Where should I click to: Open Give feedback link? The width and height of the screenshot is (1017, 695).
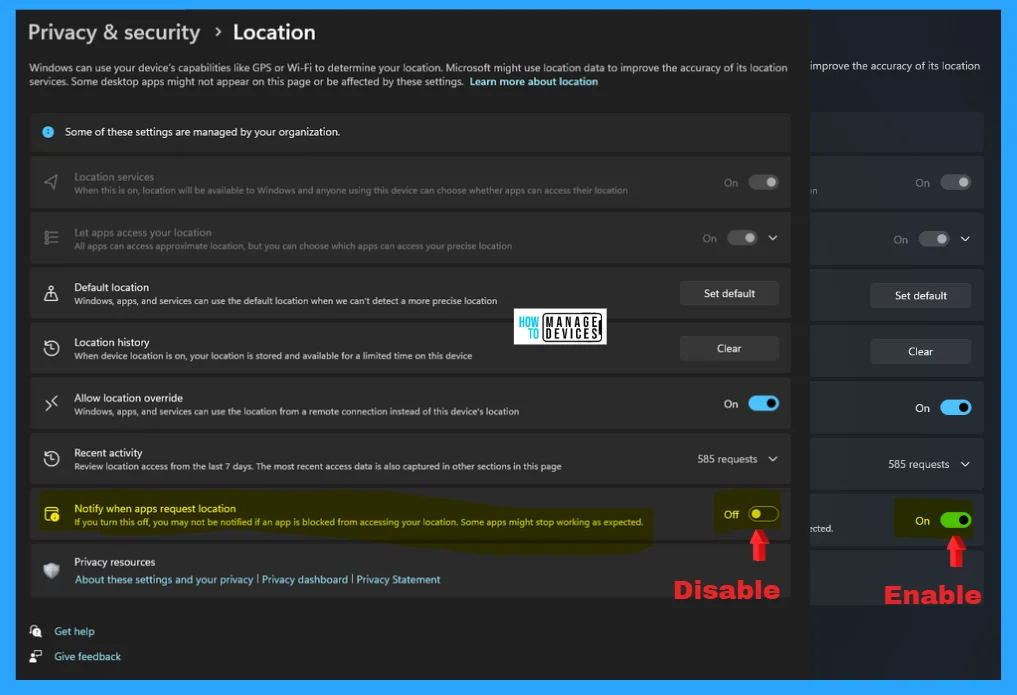(88, 657)
